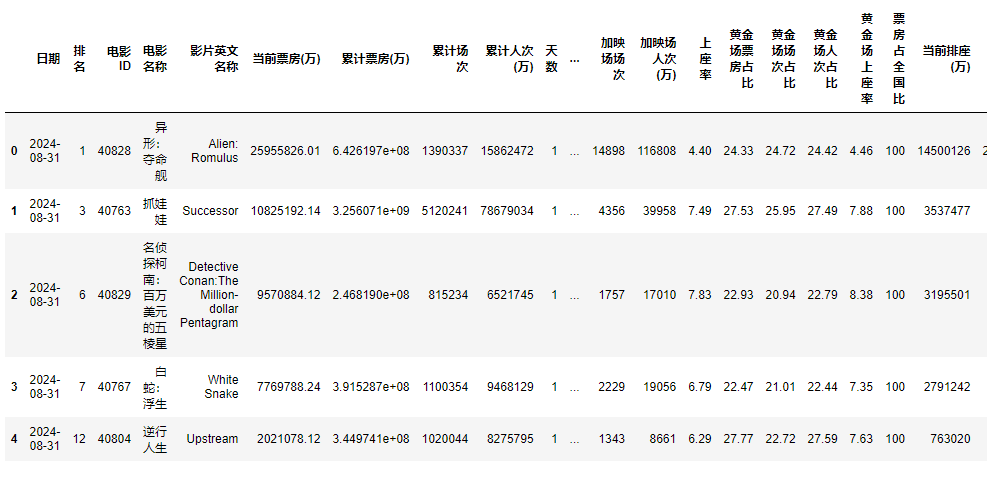Click the movie name 抓娃娃
Screen dimensions: 987x477
[155, 211]
